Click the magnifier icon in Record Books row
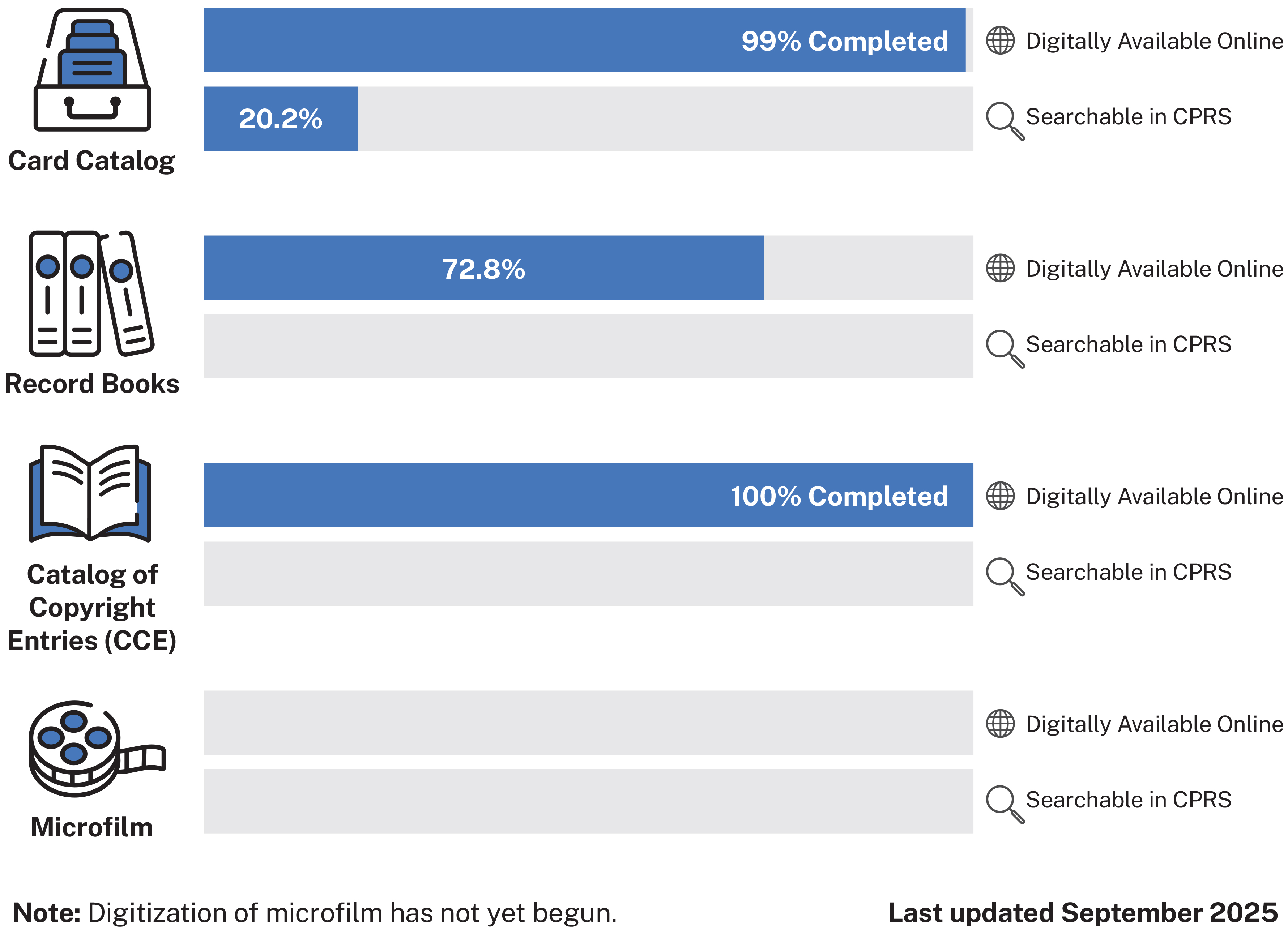 (x=1004, y=347)
